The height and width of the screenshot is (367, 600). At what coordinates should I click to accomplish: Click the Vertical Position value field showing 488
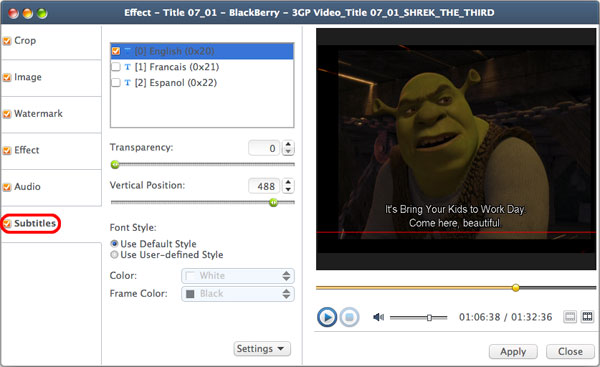(264, 186)
